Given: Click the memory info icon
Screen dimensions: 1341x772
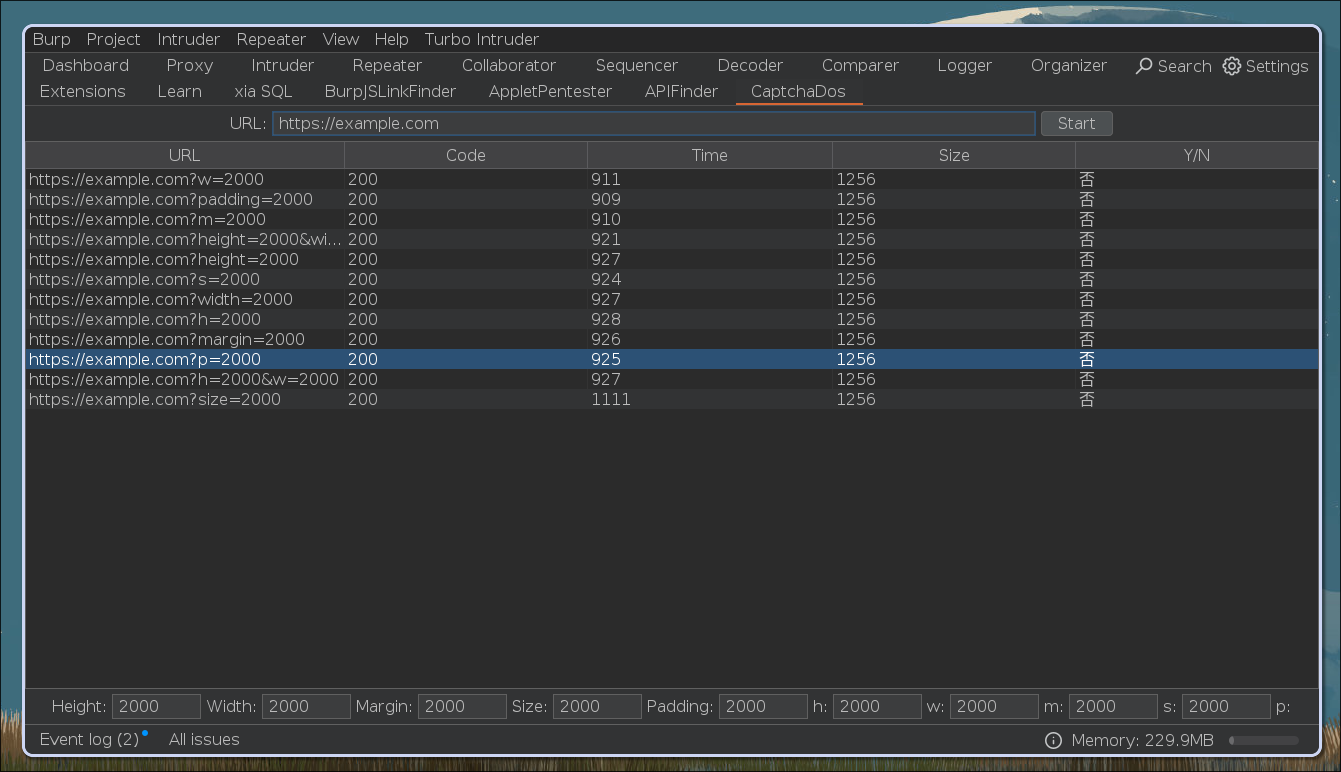Looking at the screenshot, I should (x=1053, y=741).
